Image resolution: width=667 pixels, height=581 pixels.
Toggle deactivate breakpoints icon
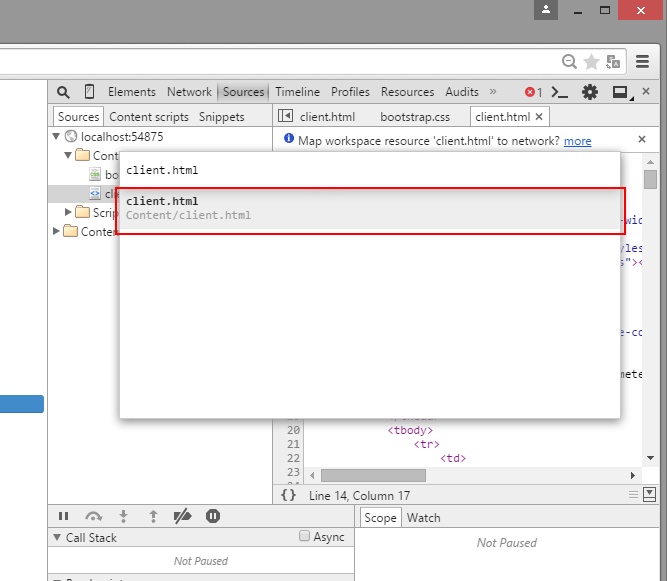click(182, 516)
